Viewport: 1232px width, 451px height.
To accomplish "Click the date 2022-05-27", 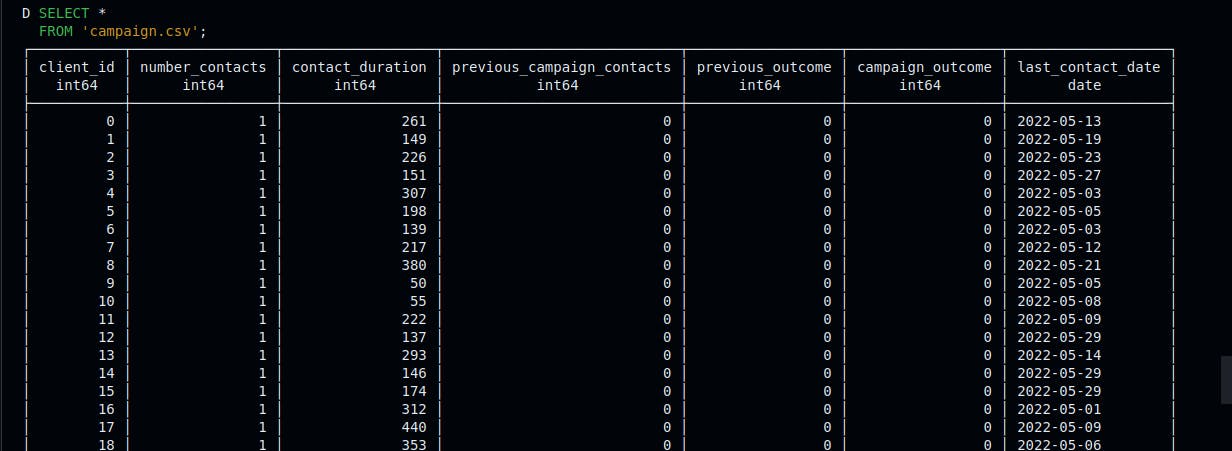I will tap(1059, 175).
